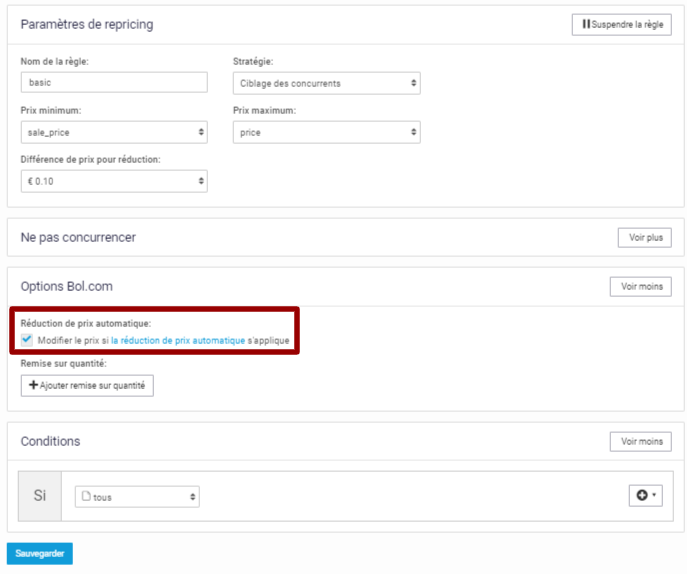Uncheck Modifier le prix checkbox

coord(27,340)
